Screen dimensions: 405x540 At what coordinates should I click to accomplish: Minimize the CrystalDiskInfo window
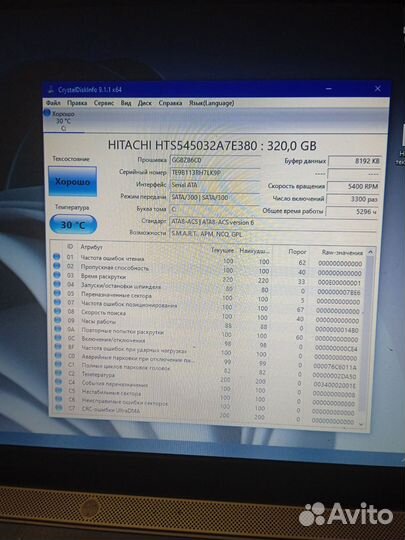click(329, 89)
